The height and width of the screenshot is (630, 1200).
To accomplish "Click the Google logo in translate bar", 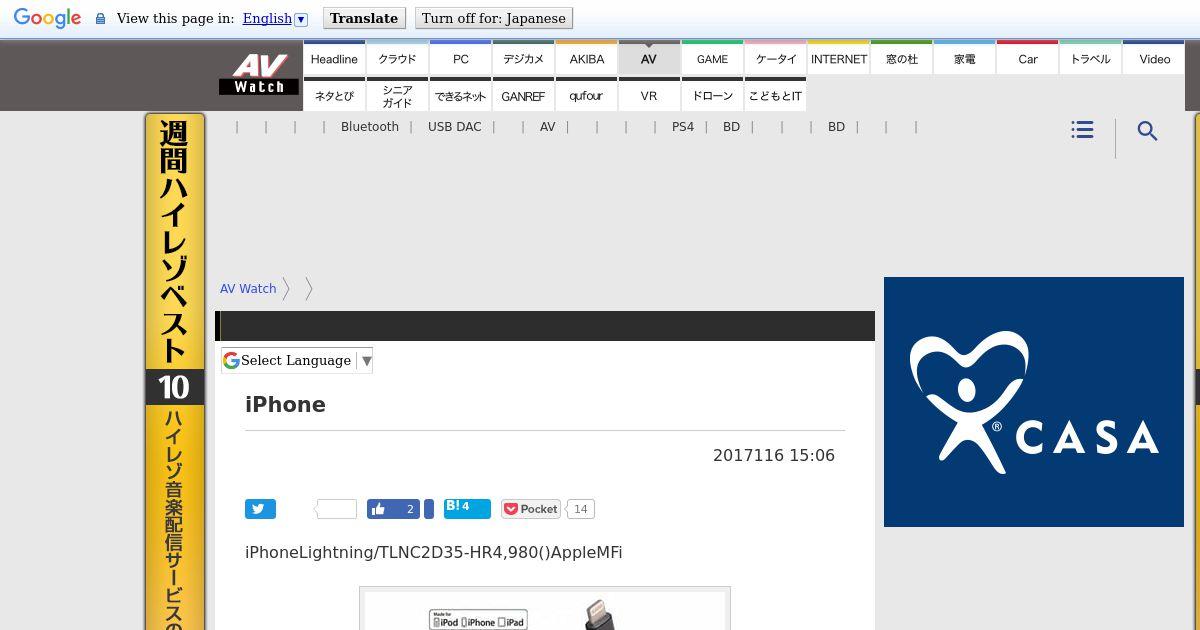I will (x=47, y=18).
